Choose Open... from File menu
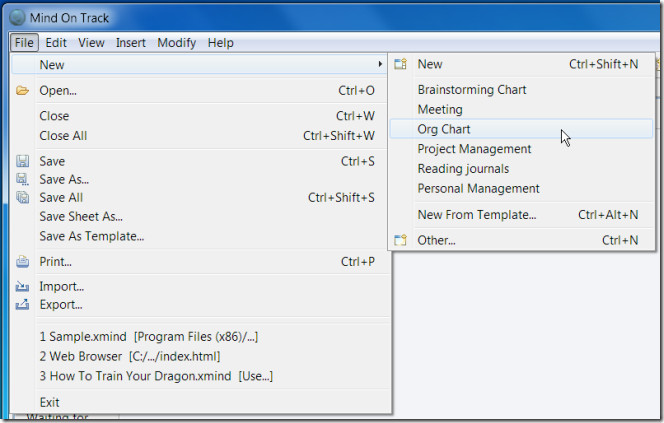This screenshot has width=664, height=423. pos(199,91)
